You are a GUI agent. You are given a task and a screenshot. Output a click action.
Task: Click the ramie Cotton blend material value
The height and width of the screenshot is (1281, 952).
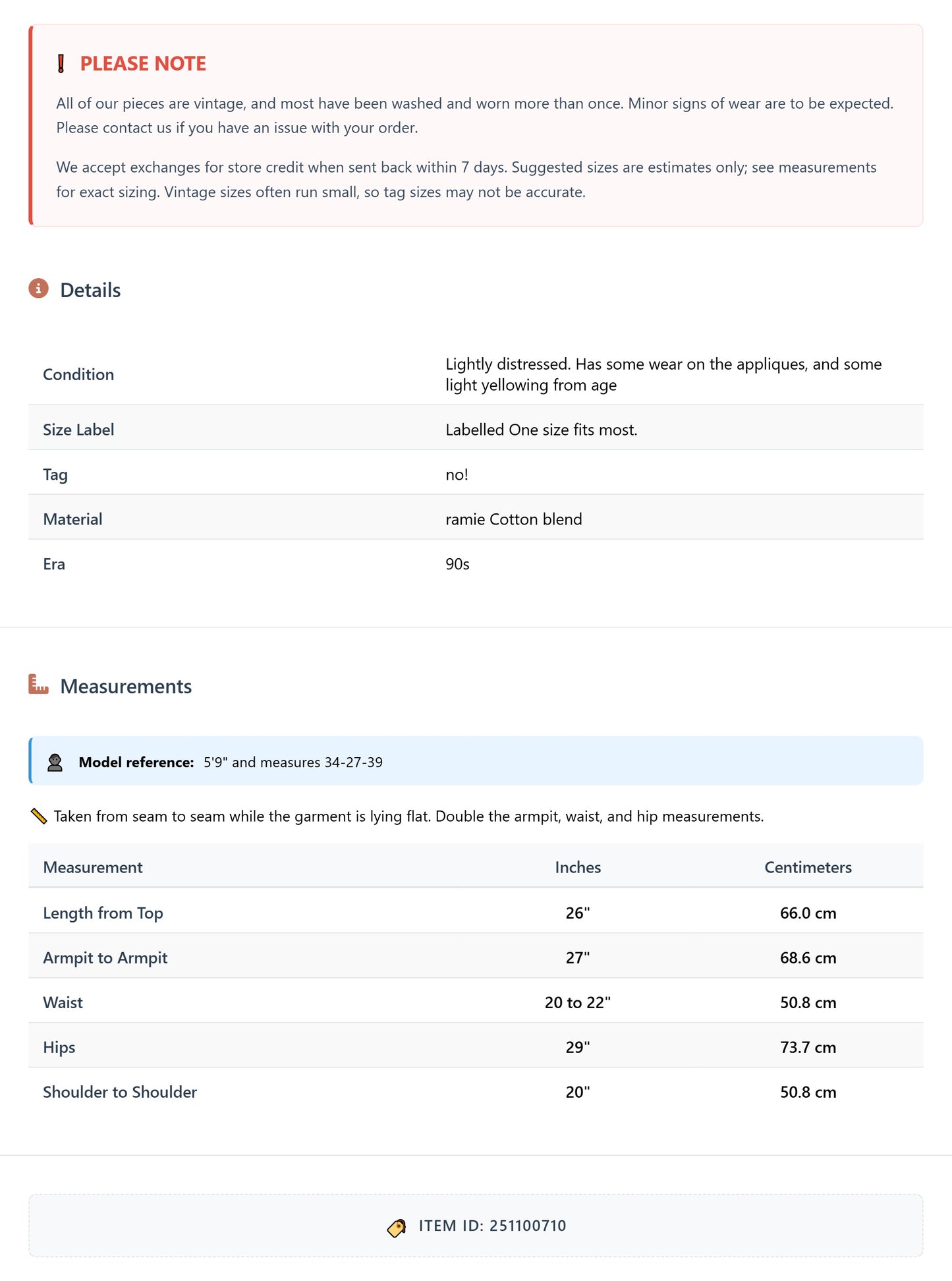514,519
